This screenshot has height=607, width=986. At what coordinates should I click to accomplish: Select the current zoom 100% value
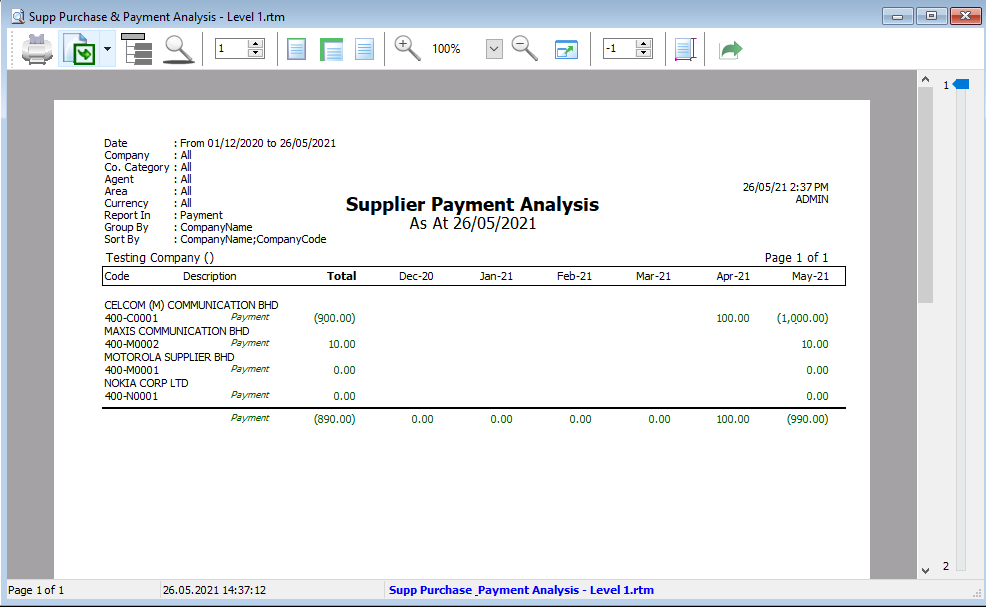click(x=446, y=48)
